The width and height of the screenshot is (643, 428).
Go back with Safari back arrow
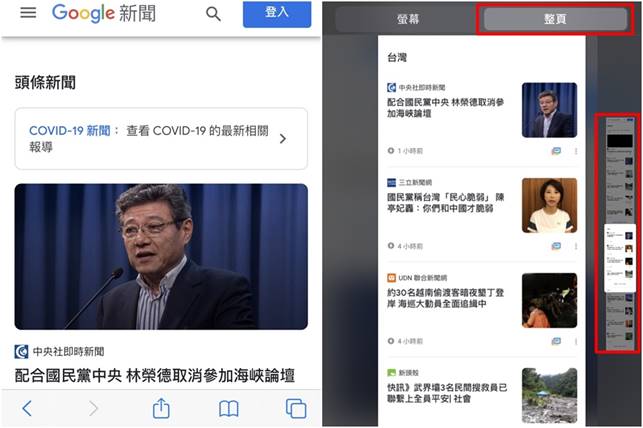tap(27, 408)
